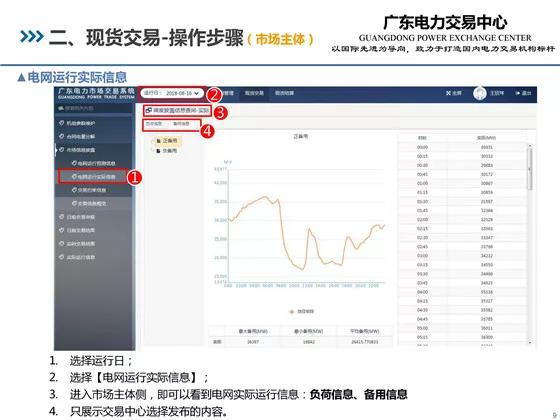Open the 现货交易 top menu tab

coord(254,93)
